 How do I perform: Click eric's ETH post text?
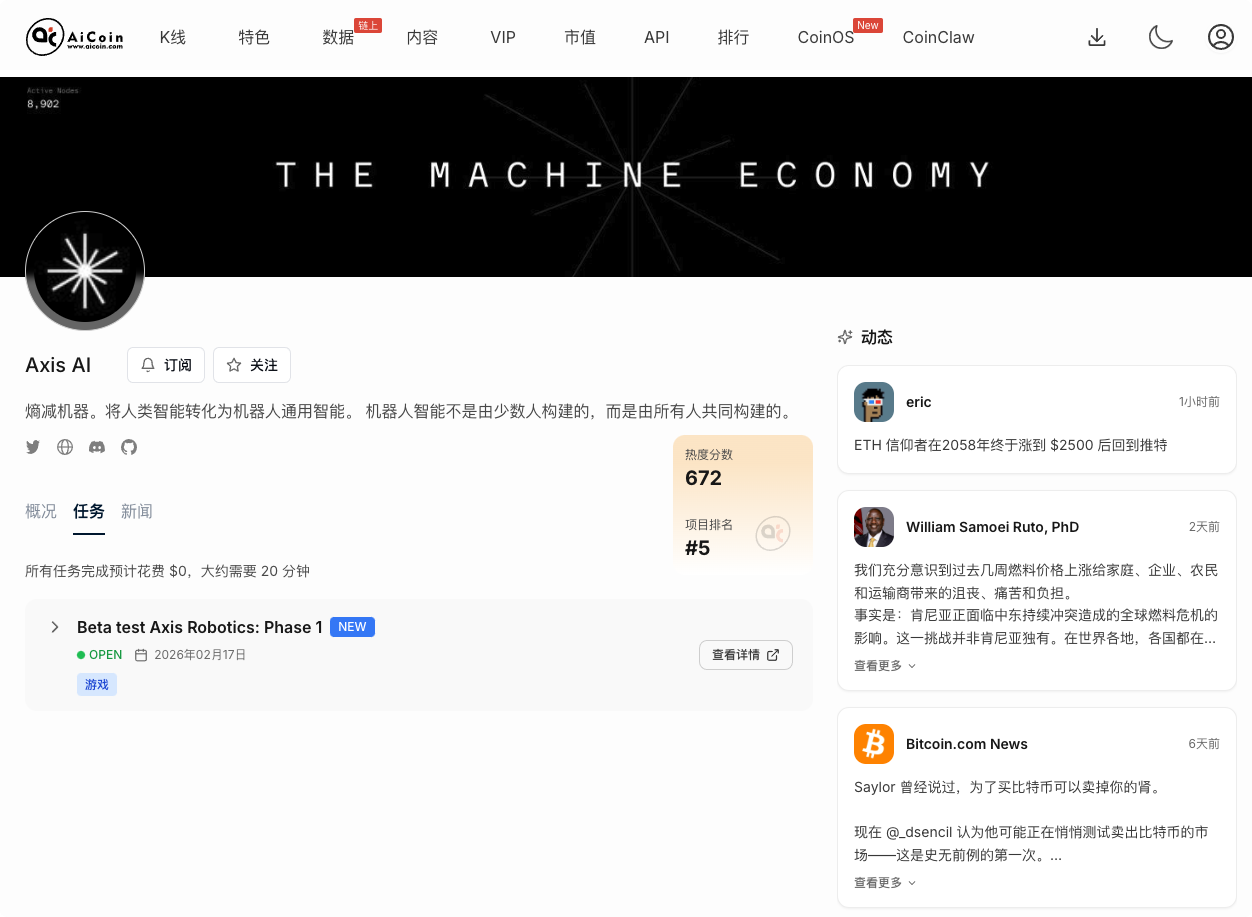click(x=1010, y=445)
